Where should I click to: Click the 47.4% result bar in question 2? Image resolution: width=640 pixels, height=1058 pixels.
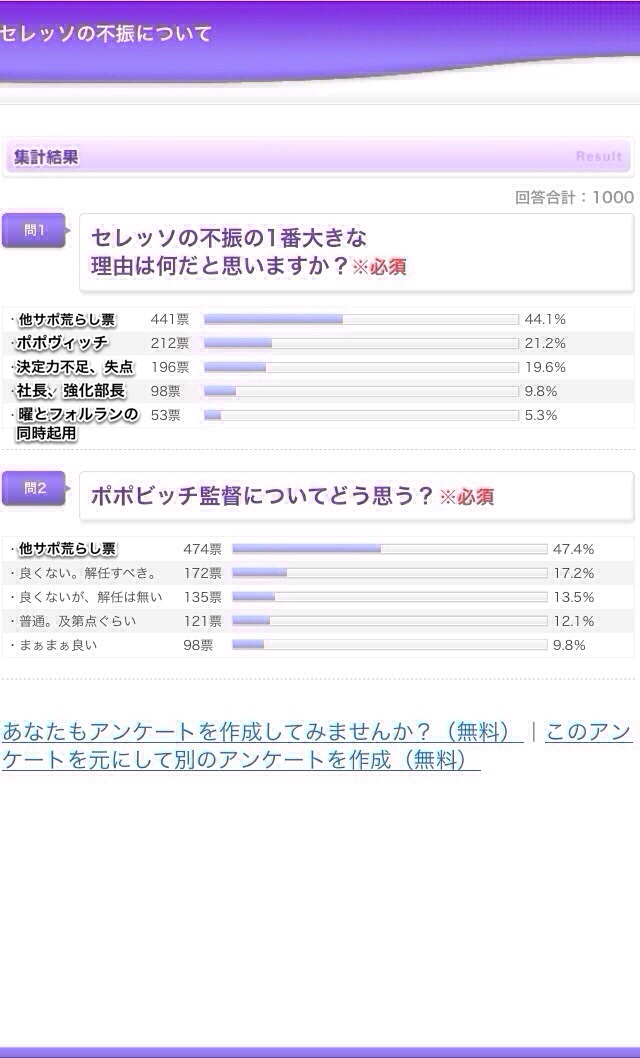click(x=389, y=549)
